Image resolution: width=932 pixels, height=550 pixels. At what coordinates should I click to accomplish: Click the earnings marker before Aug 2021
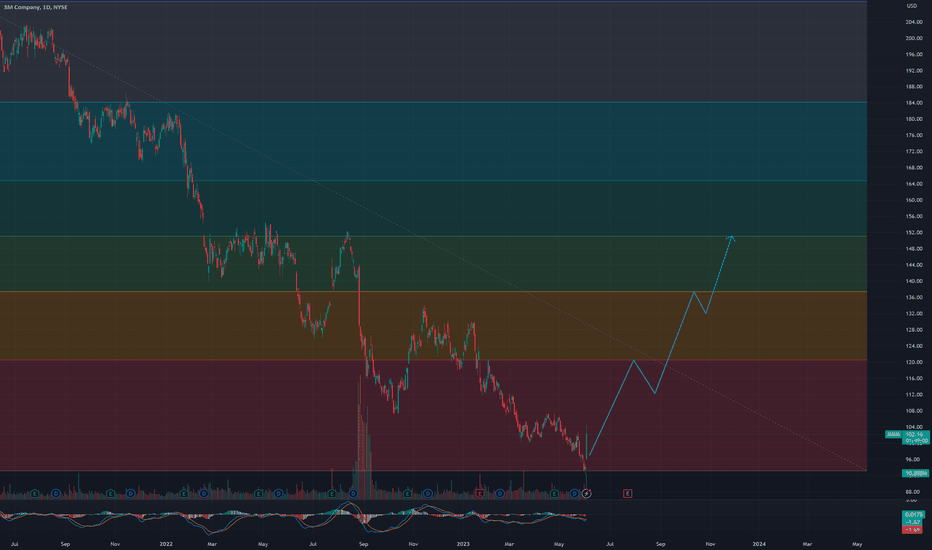pyautogui.click(x=35, y=494)
